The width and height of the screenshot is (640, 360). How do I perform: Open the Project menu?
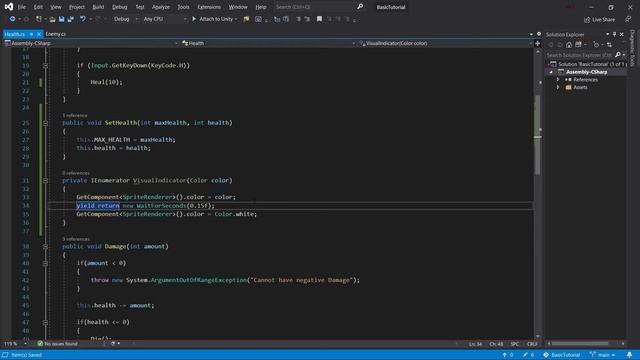(77, 7)
